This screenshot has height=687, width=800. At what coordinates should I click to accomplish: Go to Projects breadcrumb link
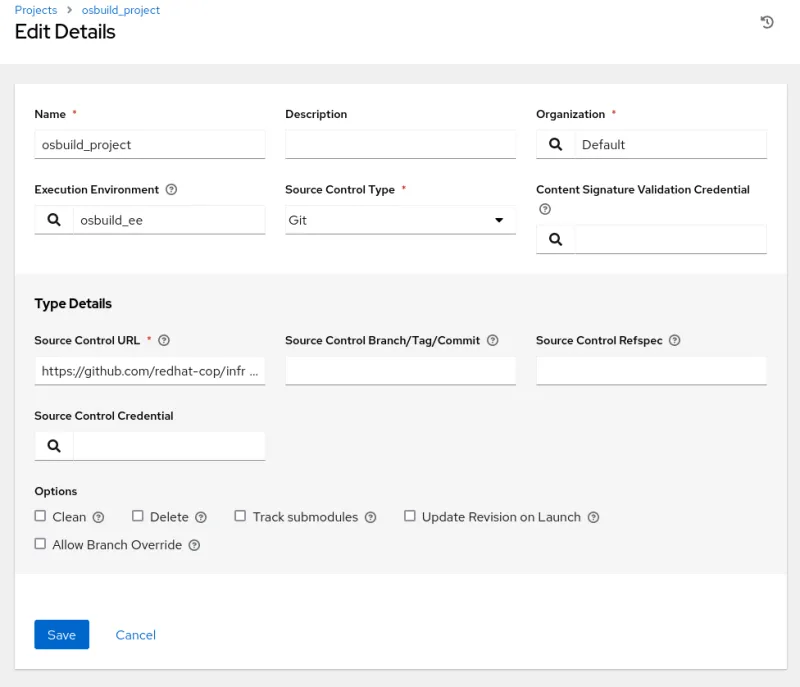[x=36, y=10]
